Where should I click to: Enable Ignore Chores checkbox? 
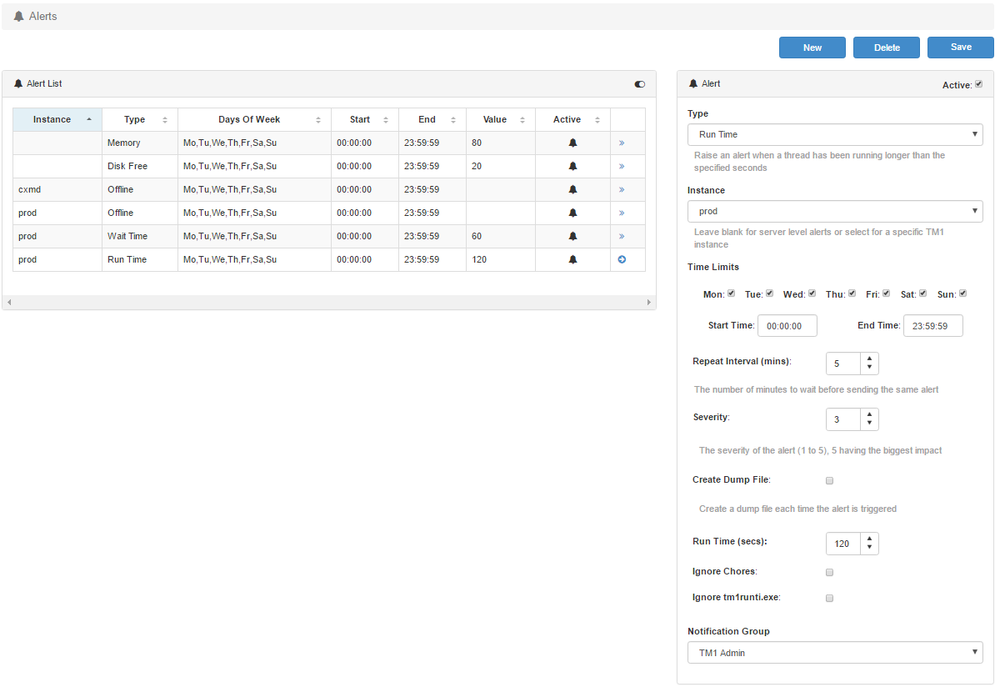(829, 572)
